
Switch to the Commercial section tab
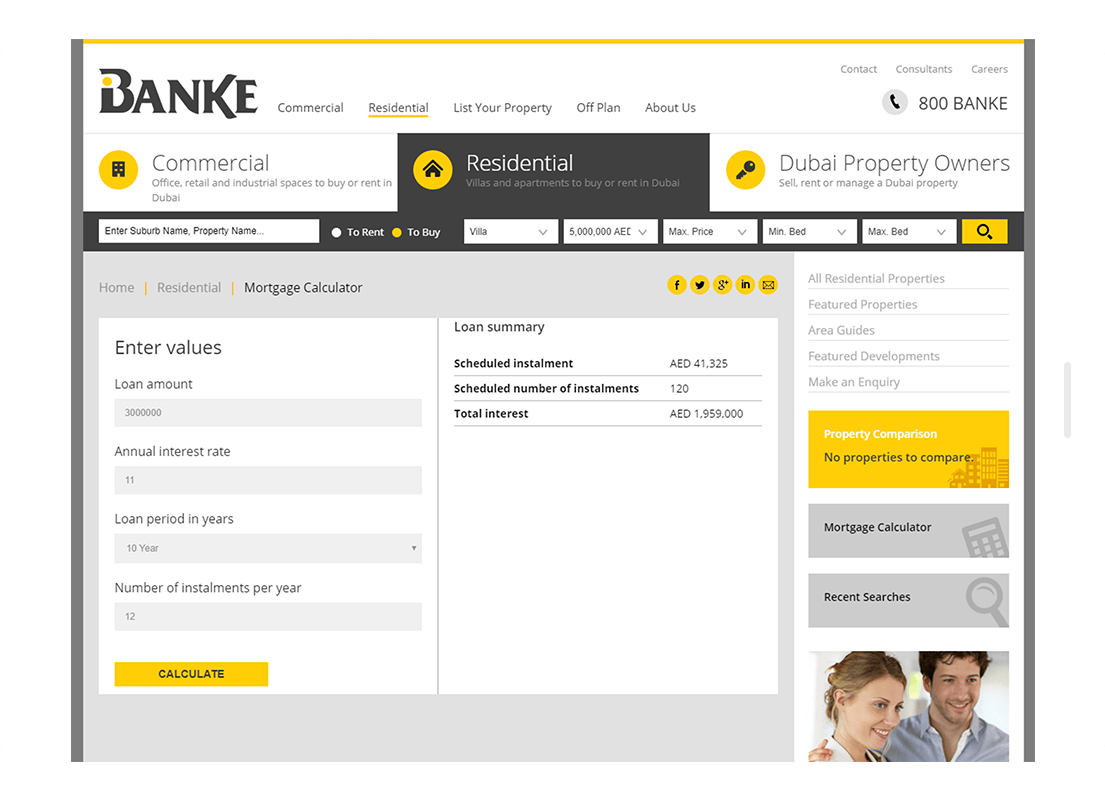pyautogui.click(x=240, y=173)
